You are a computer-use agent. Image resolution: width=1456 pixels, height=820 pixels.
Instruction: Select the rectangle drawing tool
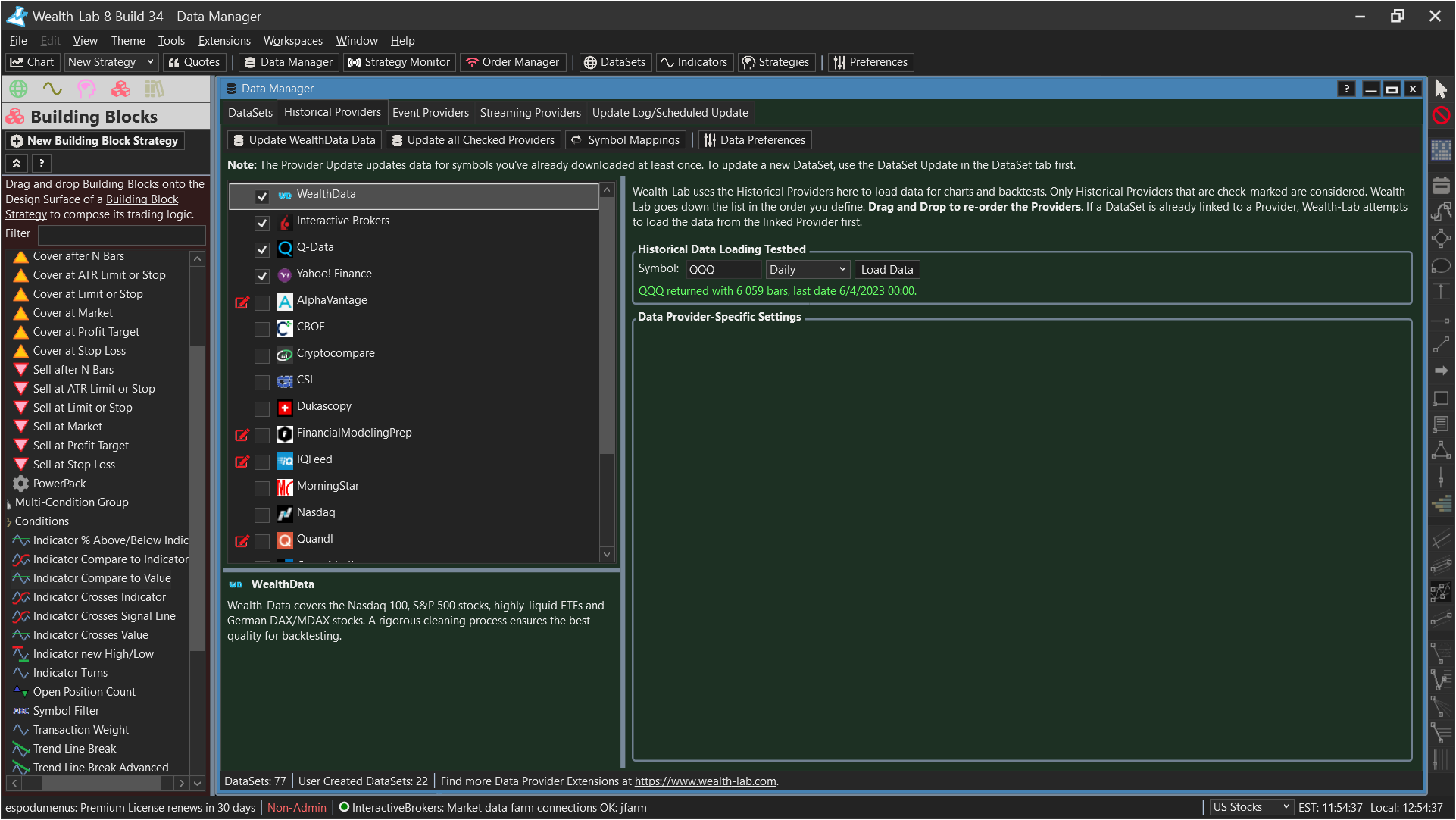click(x=1441, y=397)
